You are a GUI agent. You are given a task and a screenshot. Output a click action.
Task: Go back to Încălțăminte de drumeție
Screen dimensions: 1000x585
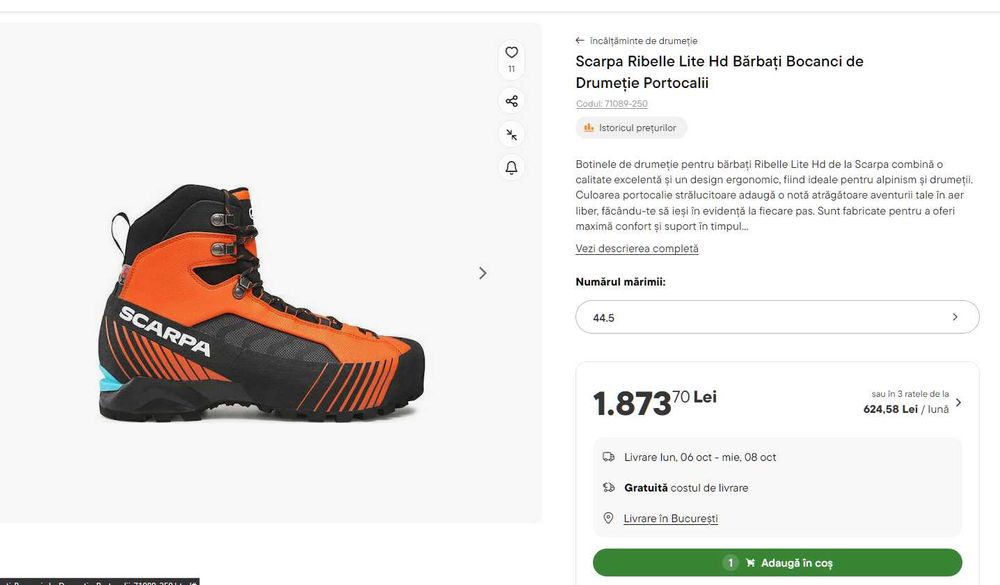637,41
